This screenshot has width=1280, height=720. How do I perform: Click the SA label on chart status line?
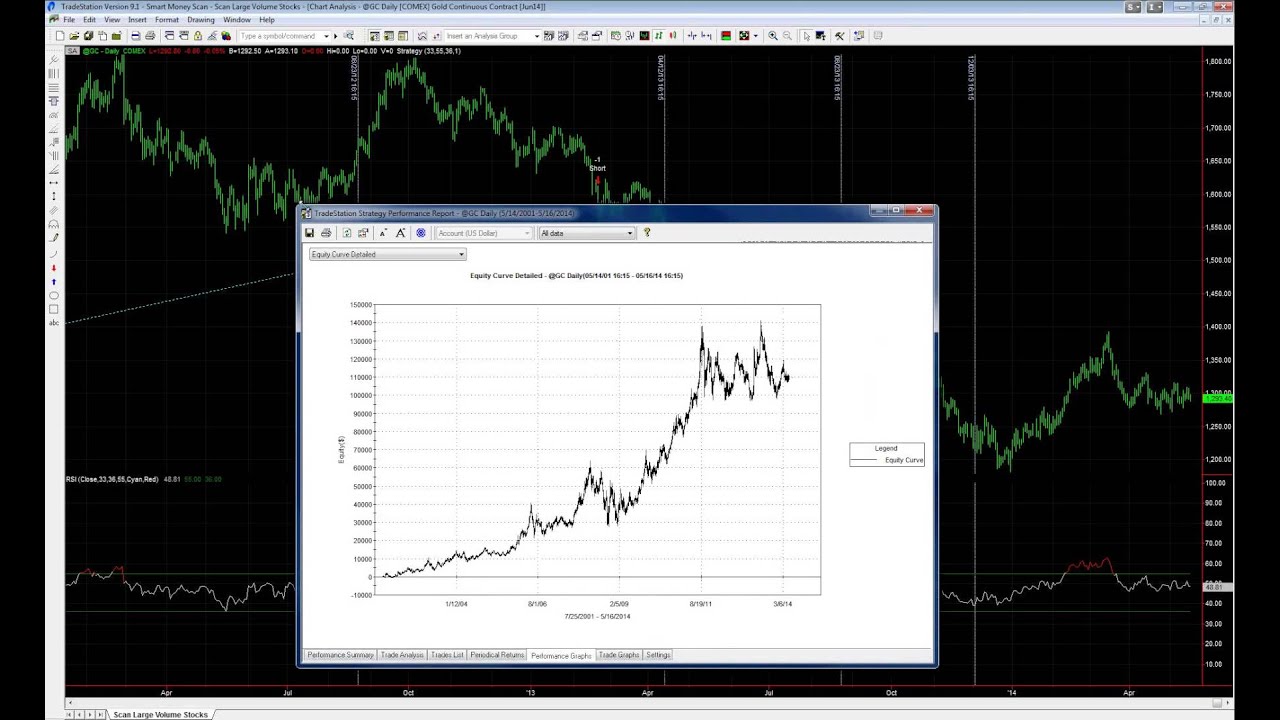coord(72,51)
